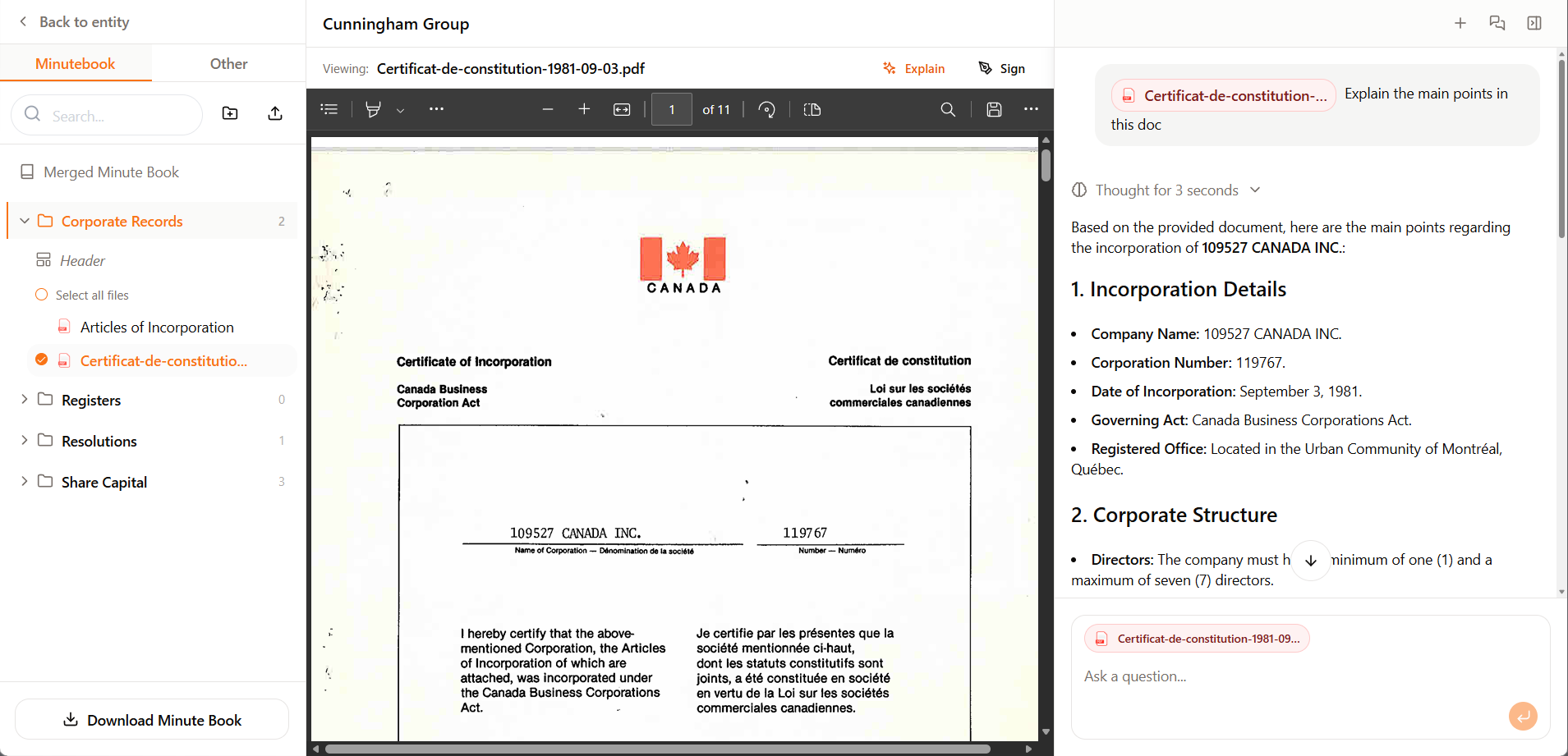This screenshot has width=1568, height=756.
Task: Switch to the Other tab
Action: click(x=228, y=64)
